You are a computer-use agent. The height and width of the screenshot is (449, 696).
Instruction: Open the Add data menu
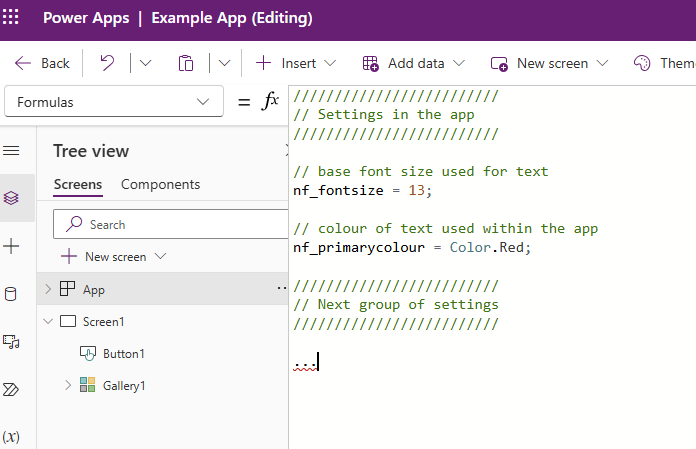pyautogui.click(x=414, y=63)
